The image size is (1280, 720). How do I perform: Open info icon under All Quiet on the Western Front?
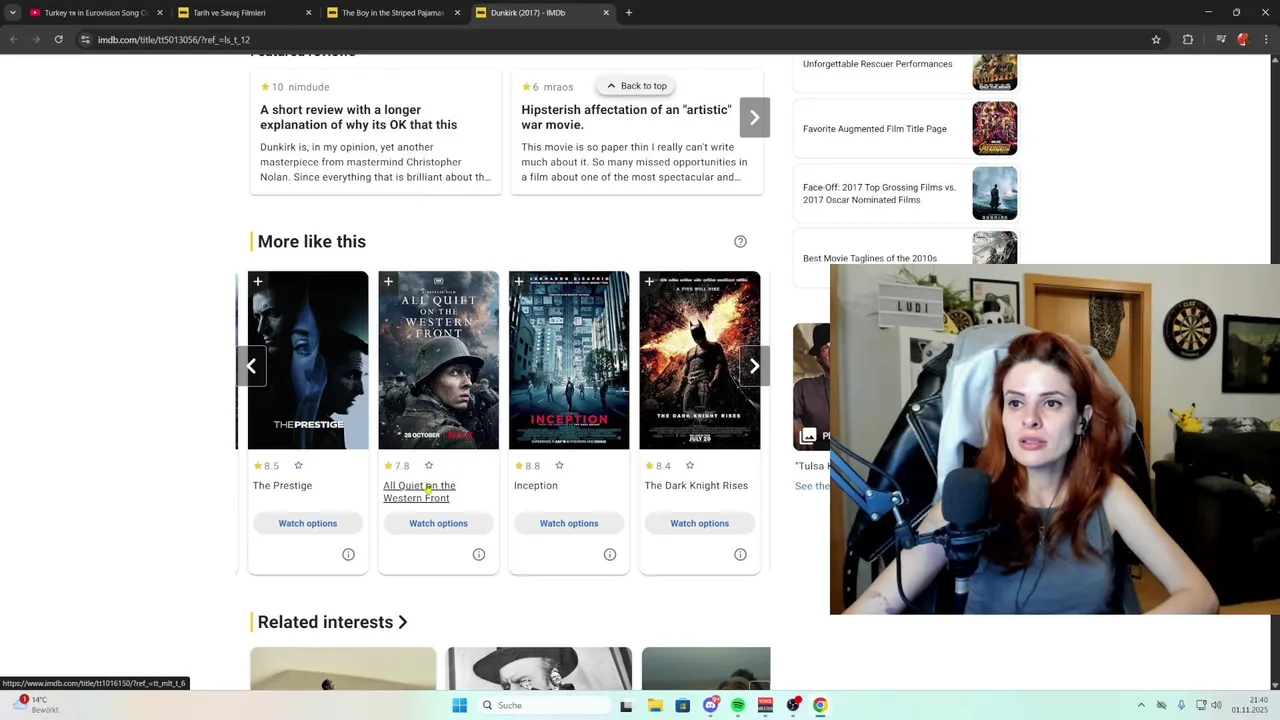pyautogui.click(x=479, y=554)
